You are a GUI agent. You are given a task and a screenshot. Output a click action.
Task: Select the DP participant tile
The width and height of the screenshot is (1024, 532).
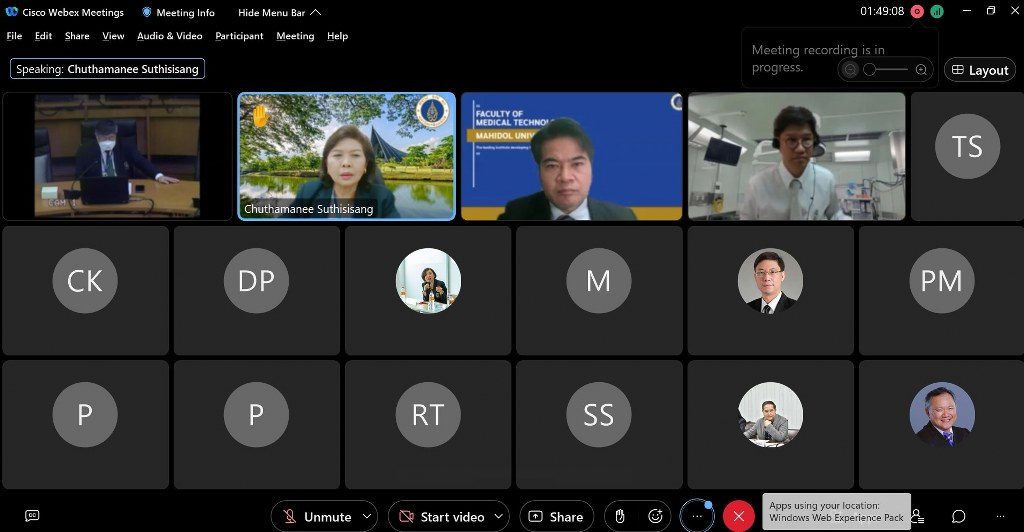257,290
